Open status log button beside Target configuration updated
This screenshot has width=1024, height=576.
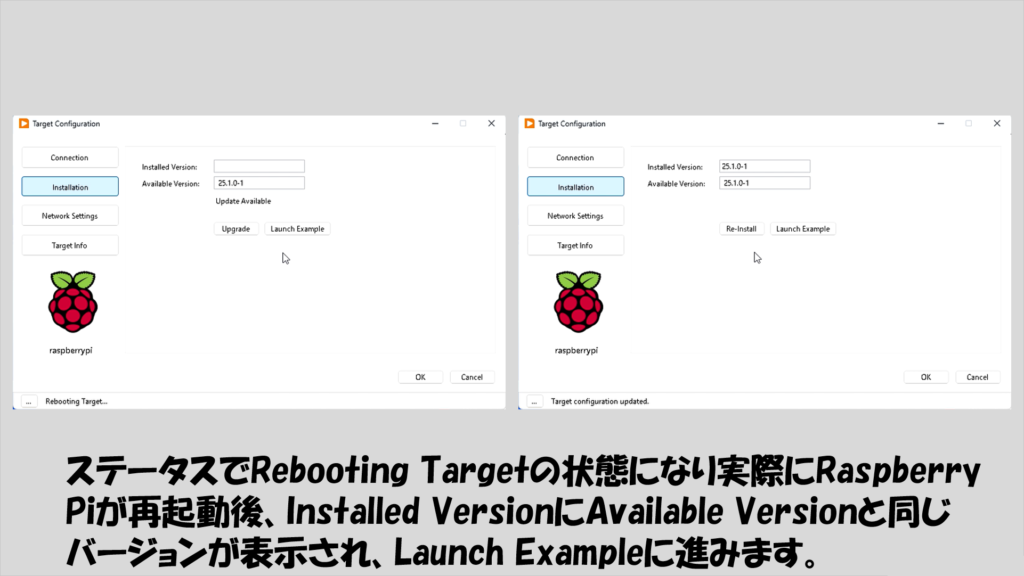(x=534, y=401)
